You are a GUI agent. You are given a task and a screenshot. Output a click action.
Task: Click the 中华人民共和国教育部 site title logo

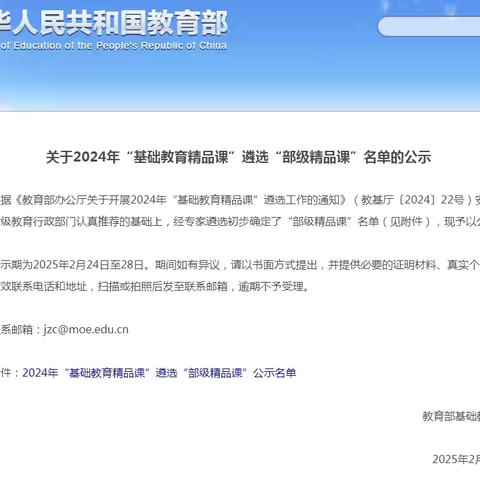(x=113, y=23)
